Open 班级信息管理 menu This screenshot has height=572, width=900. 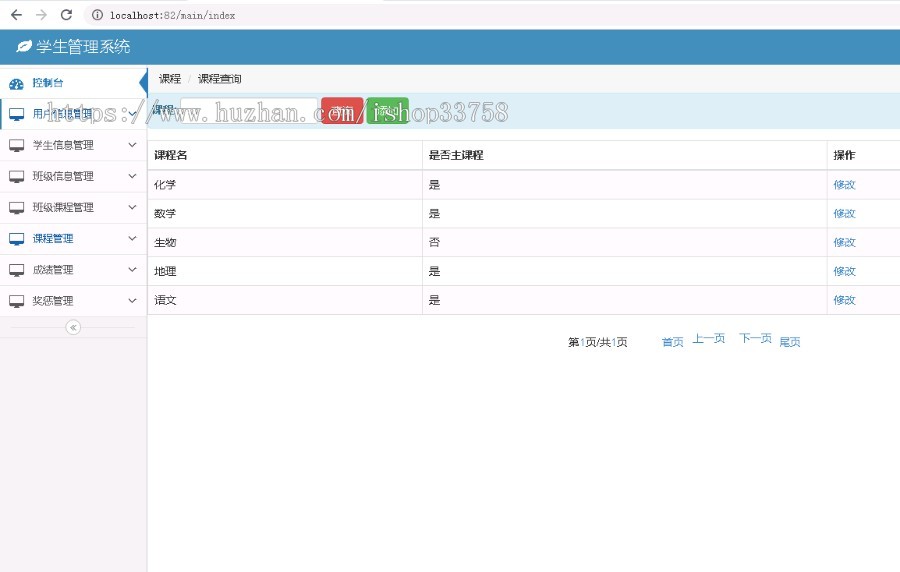click(x=73, y=176)
